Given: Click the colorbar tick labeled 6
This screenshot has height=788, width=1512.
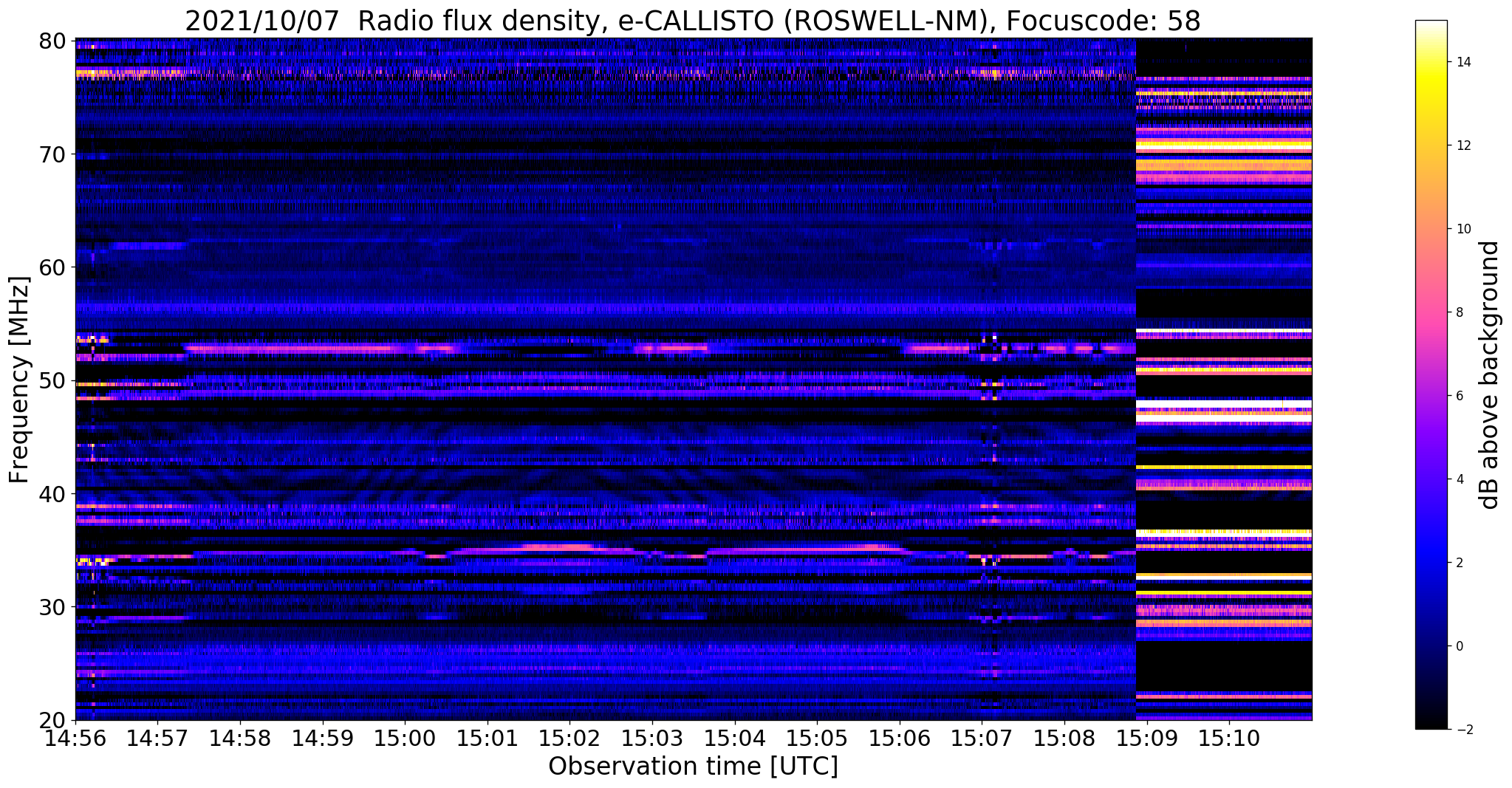Looking at the screenshot, I should coord(1459,396).
